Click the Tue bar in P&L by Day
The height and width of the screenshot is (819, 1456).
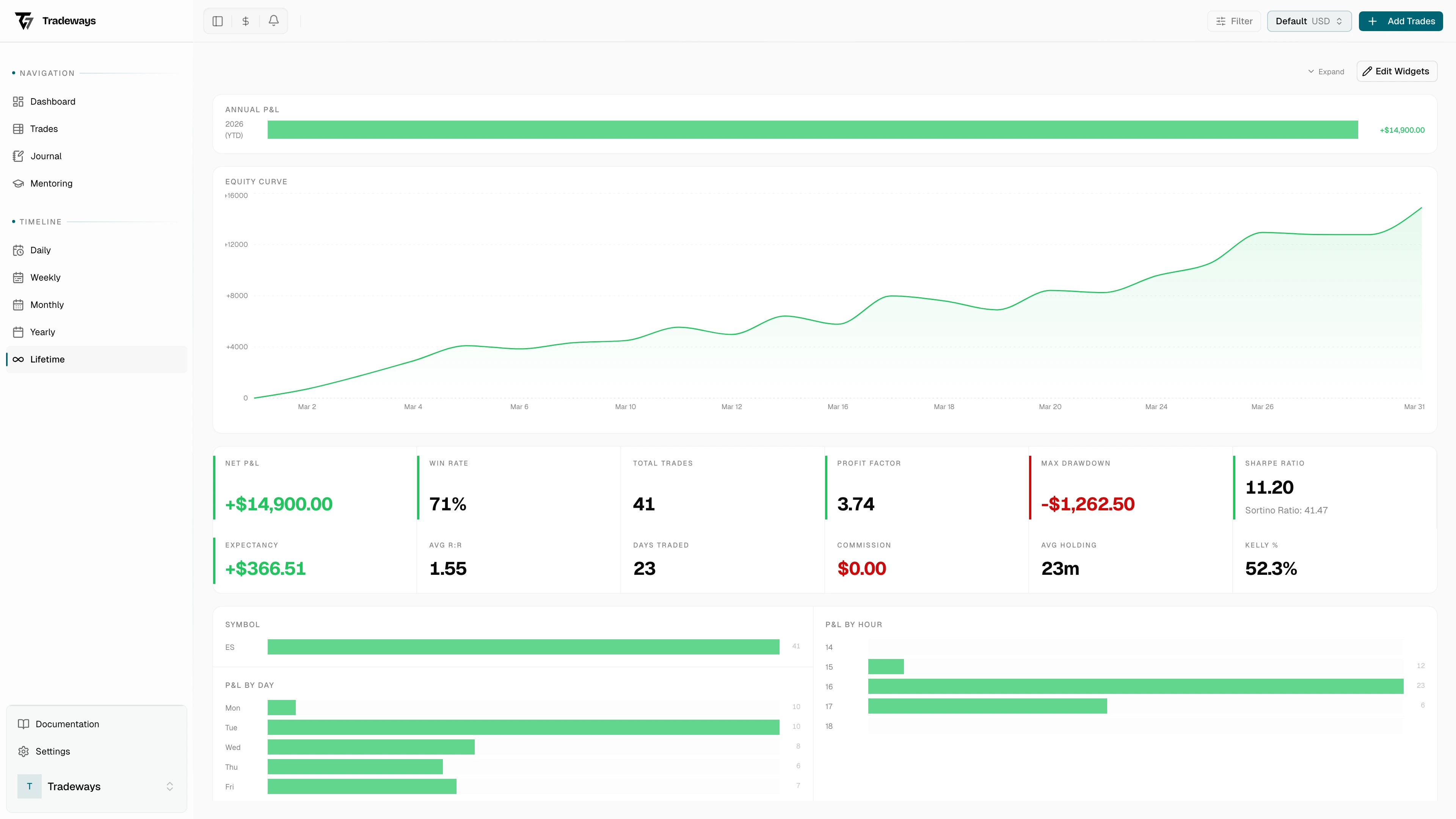[523, 727]
